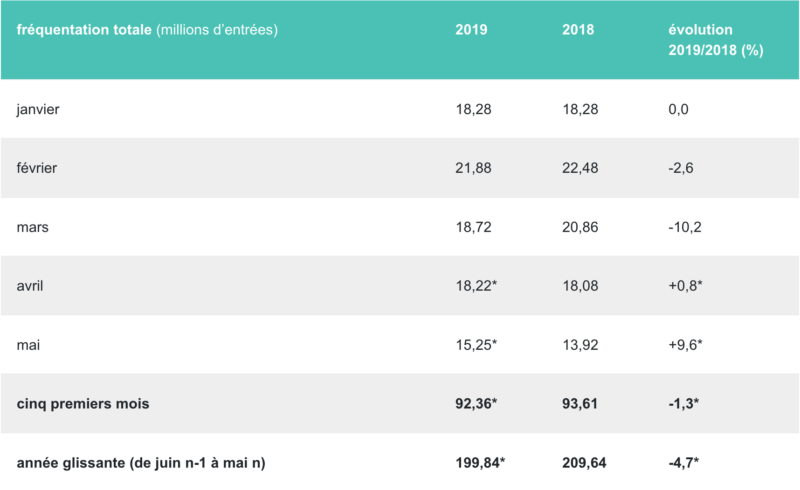Click the 209,64 rolling year 2018 value
Screen dimensions: 800x490
[585, 463]
